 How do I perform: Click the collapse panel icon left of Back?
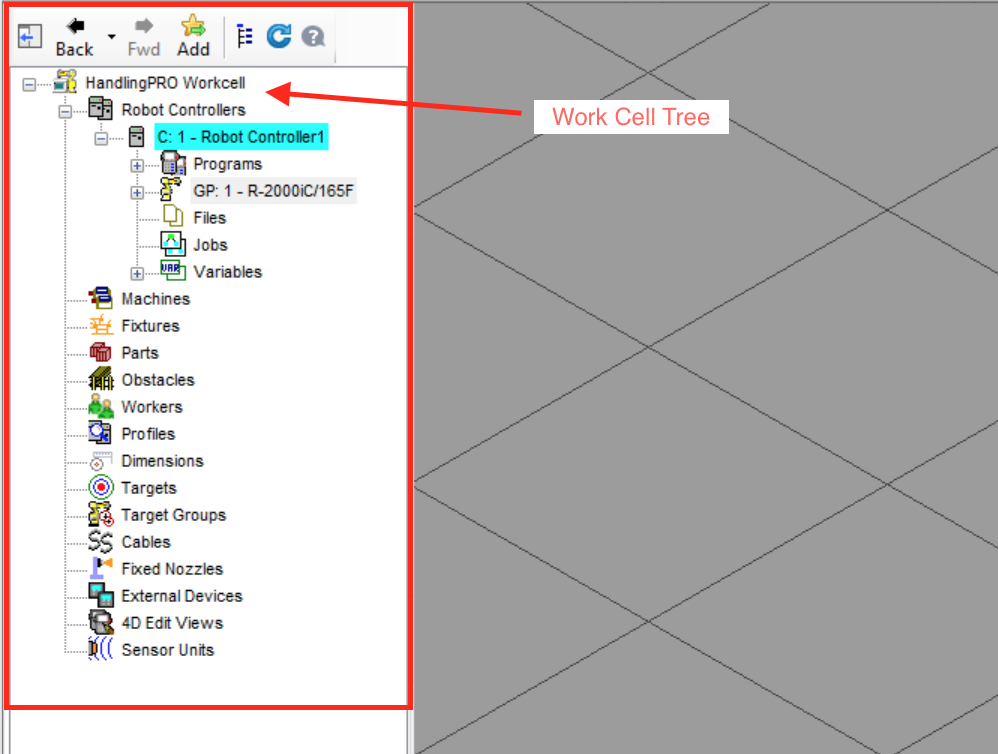[29, 36]
